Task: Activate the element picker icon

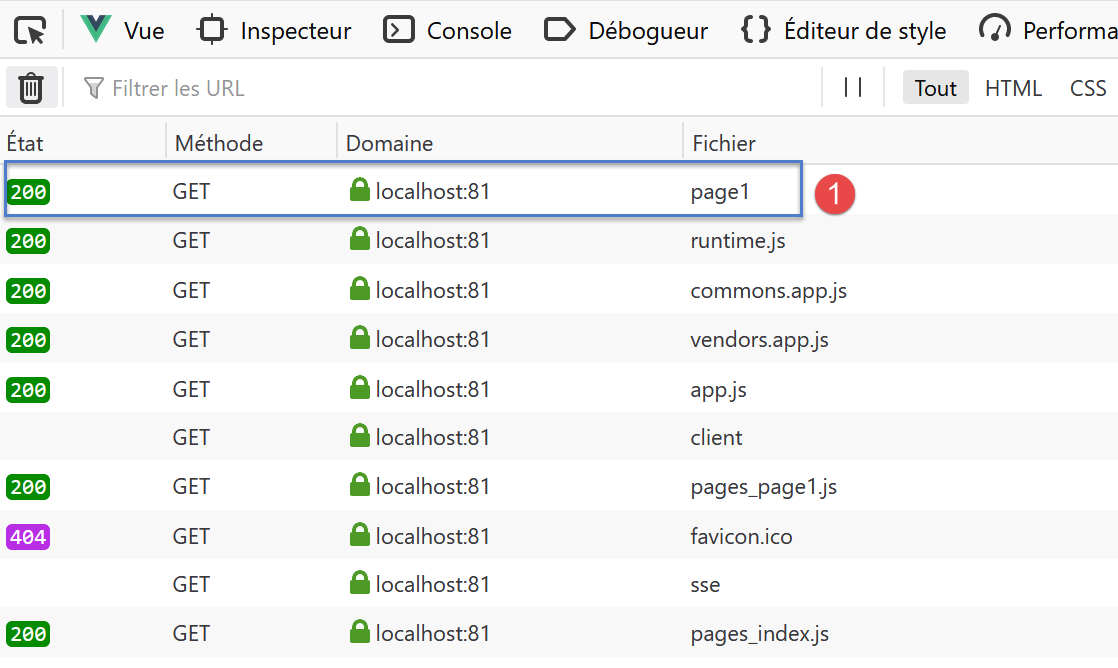Action: pos(30,30)
